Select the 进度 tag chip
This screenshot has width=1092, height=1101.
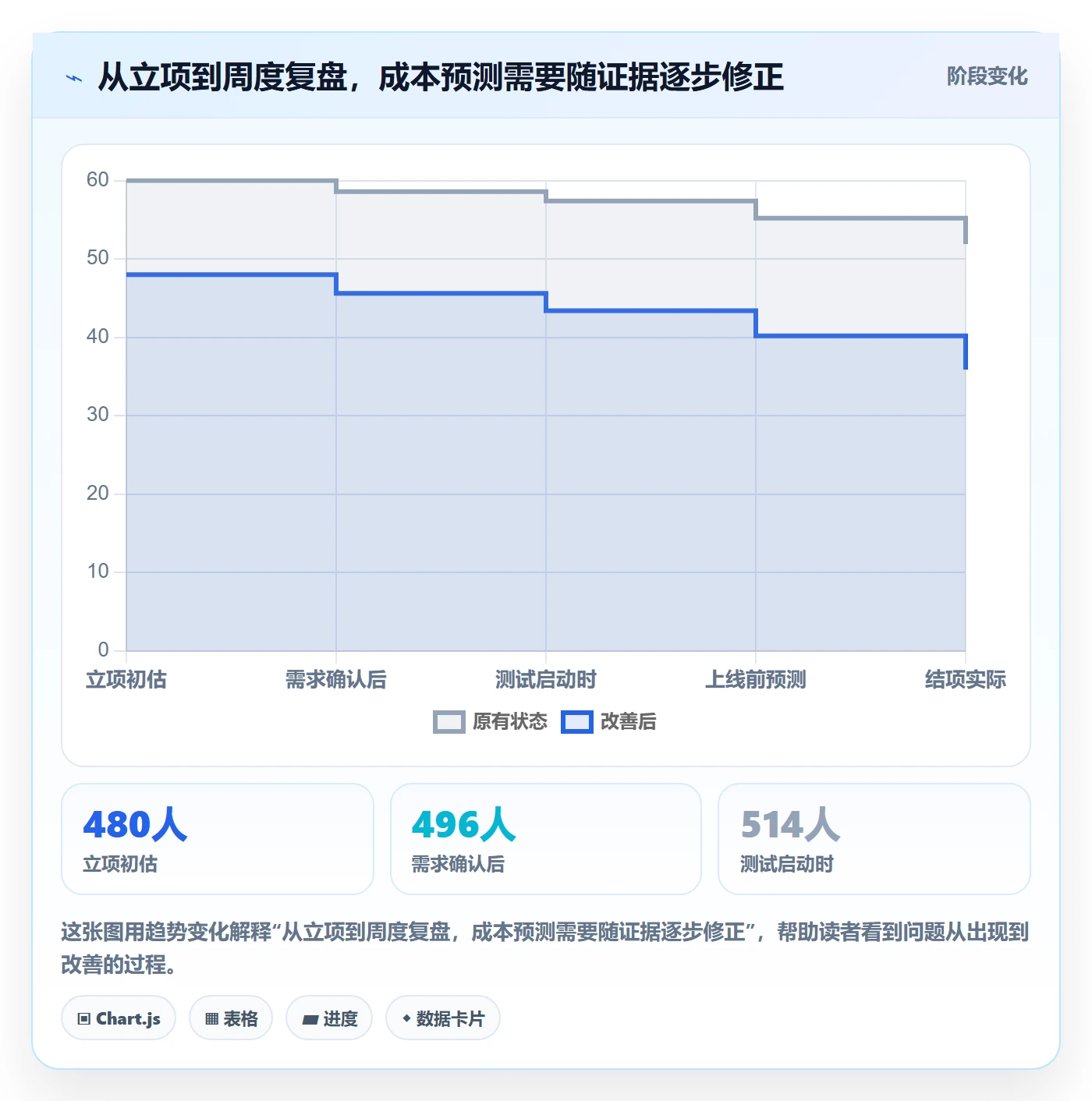[x=329, y=1018]
